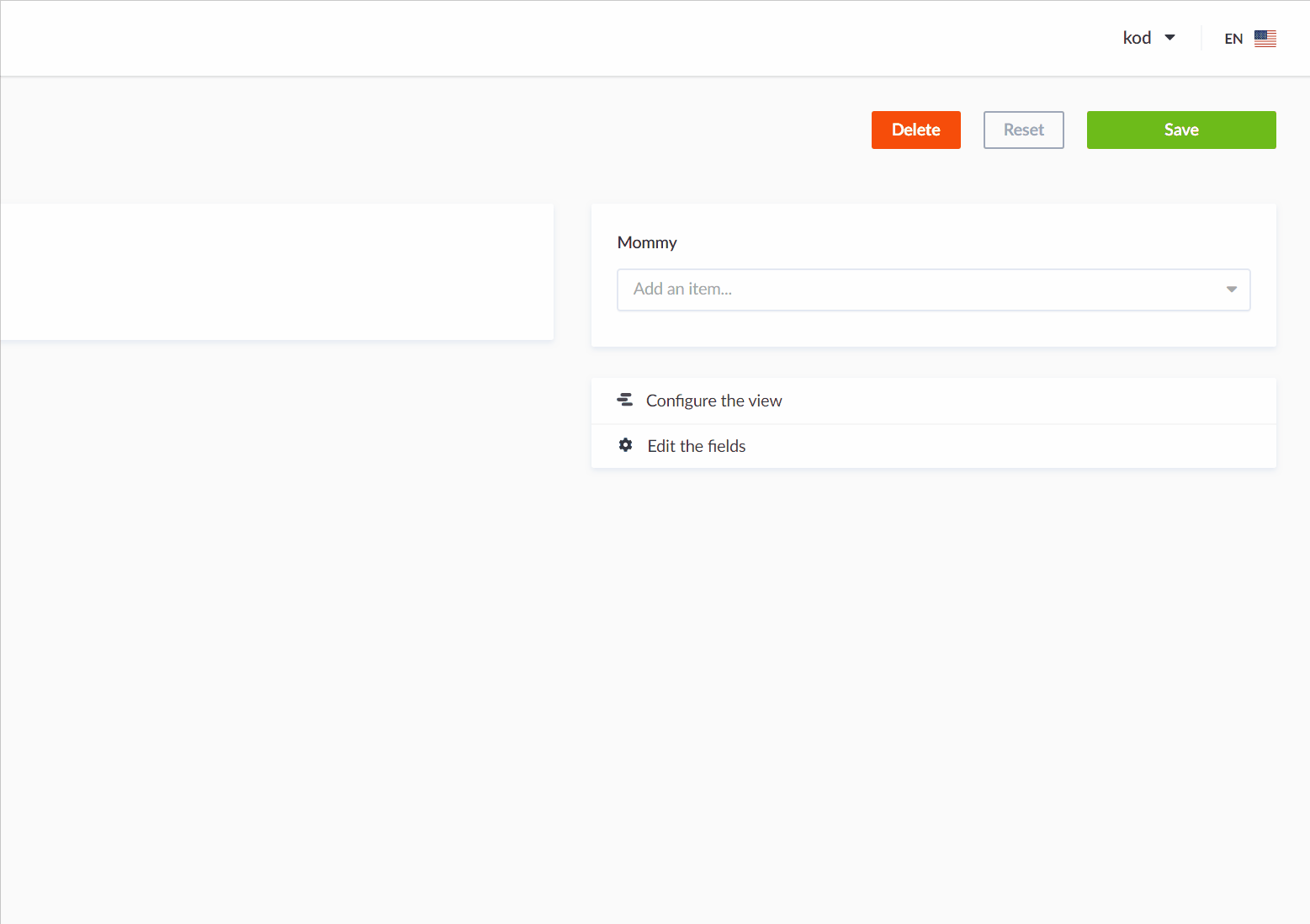Select the EN language label

1233,38
